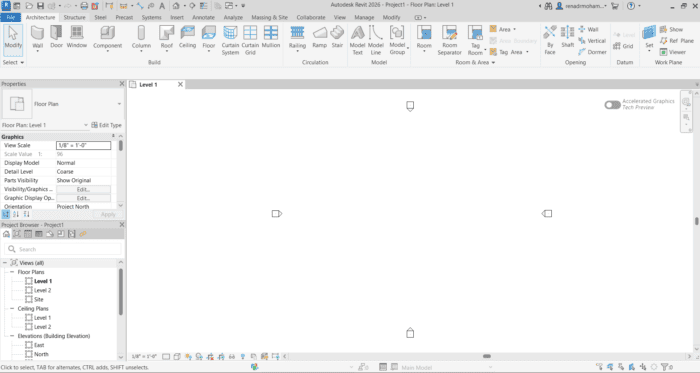Select the Tag Room tool
The width and height of the screenshot is (700, 373).
point(475,40)
